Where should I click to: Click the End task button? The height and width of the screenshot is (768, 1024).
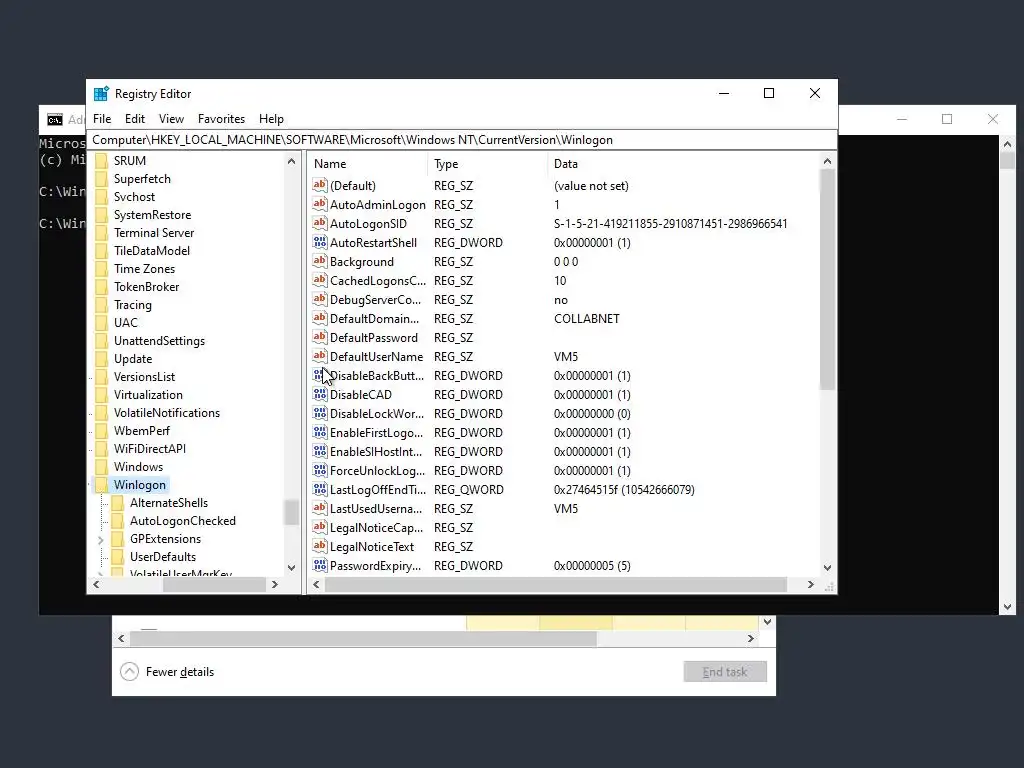tap(725, 671)
